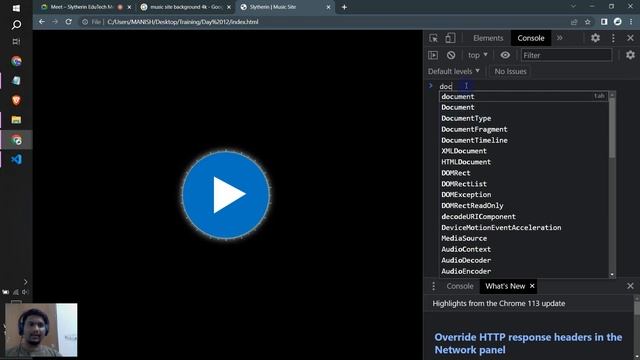Screen dimensions: 640x360
Task: Click the blue play button on the page
Action: pyautogui.click(x=226, y=195)
